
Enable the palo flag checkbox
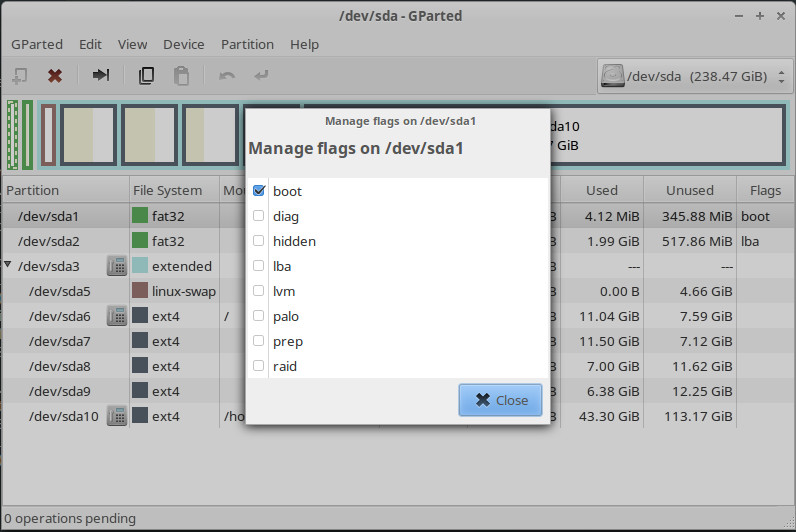(258, 316)
